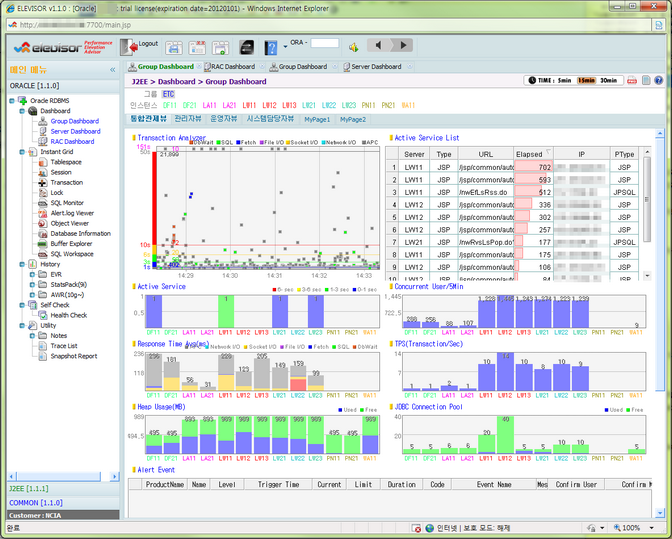The width and height of the screenshot is (672, 539).
Task: Go forward with the right arrow button
Action: click(403, 45)
